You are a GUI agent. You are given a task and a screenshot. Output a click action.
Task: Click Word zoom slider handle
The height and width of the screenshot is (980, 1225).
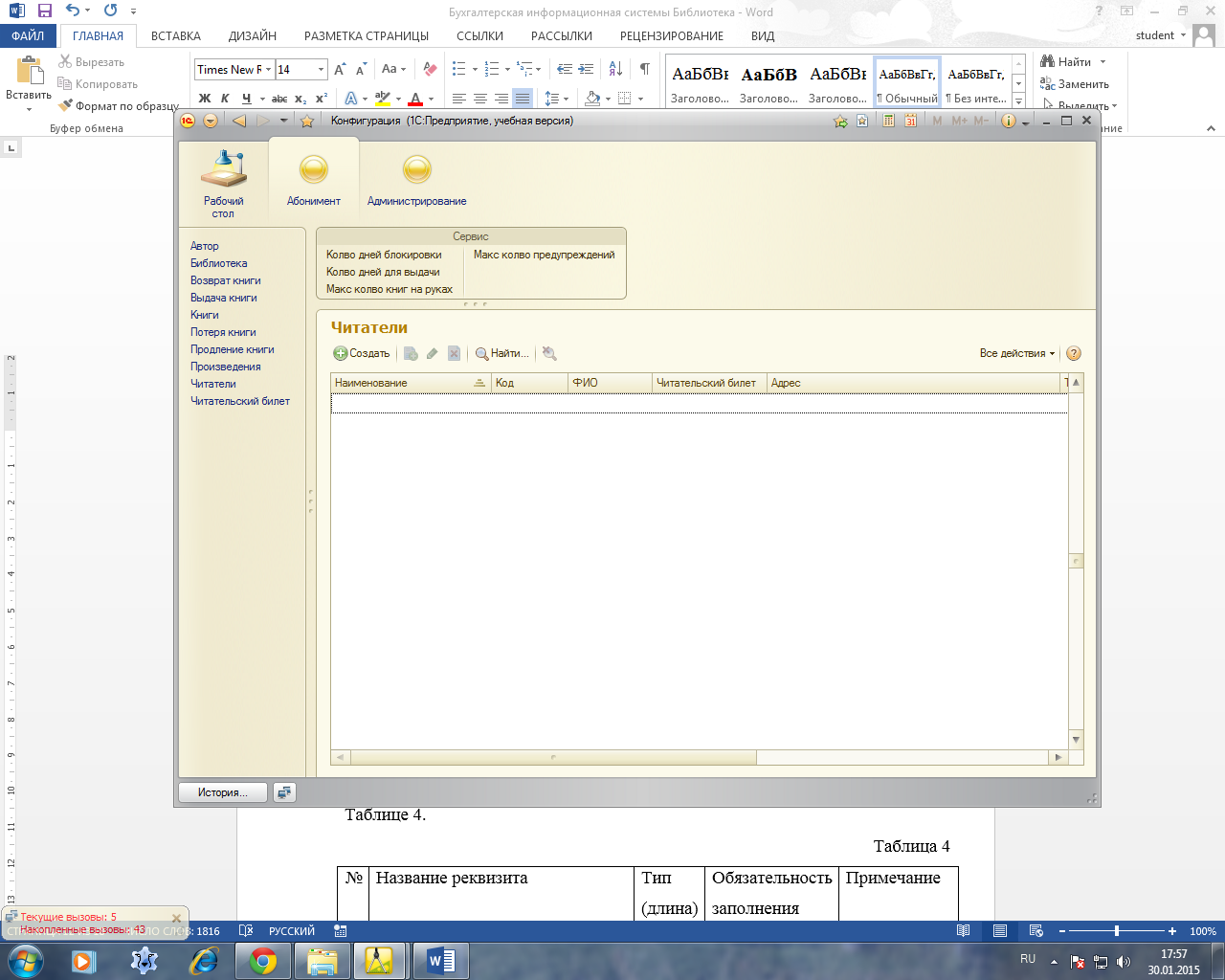pos(1116,930)
